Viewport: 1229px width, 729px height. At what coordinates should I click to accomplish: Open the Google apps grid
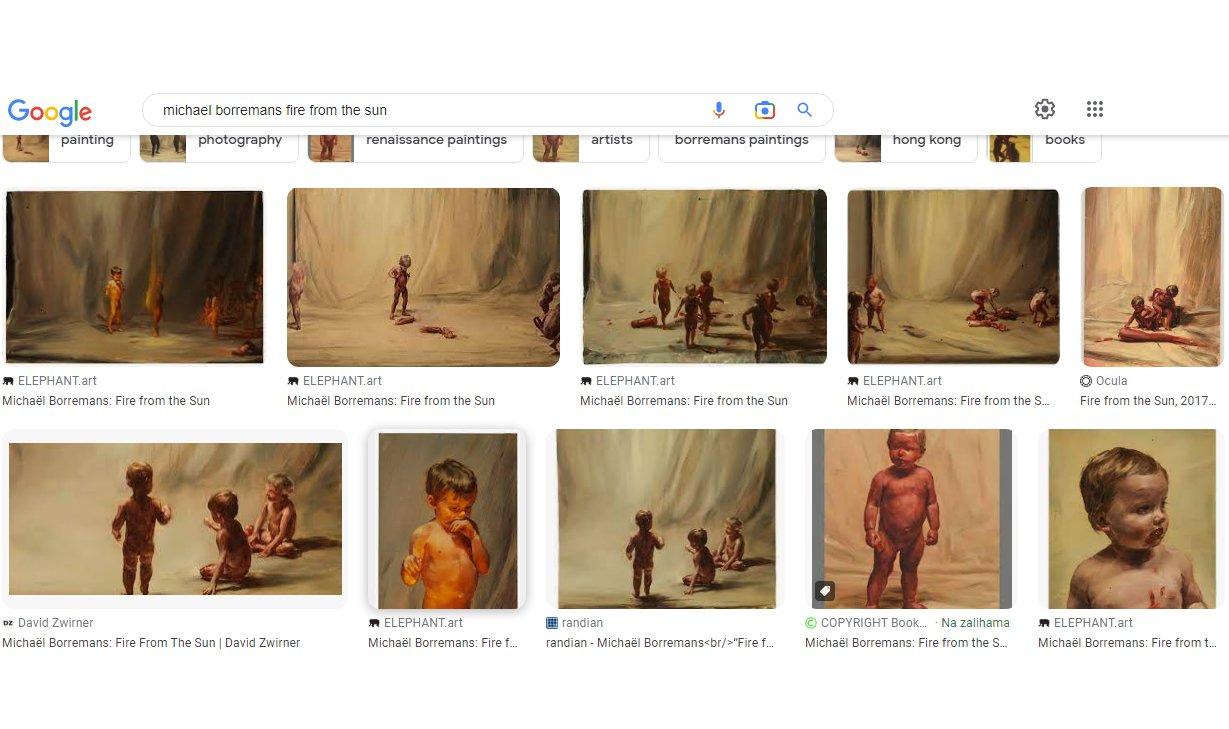pos(1094,109)
